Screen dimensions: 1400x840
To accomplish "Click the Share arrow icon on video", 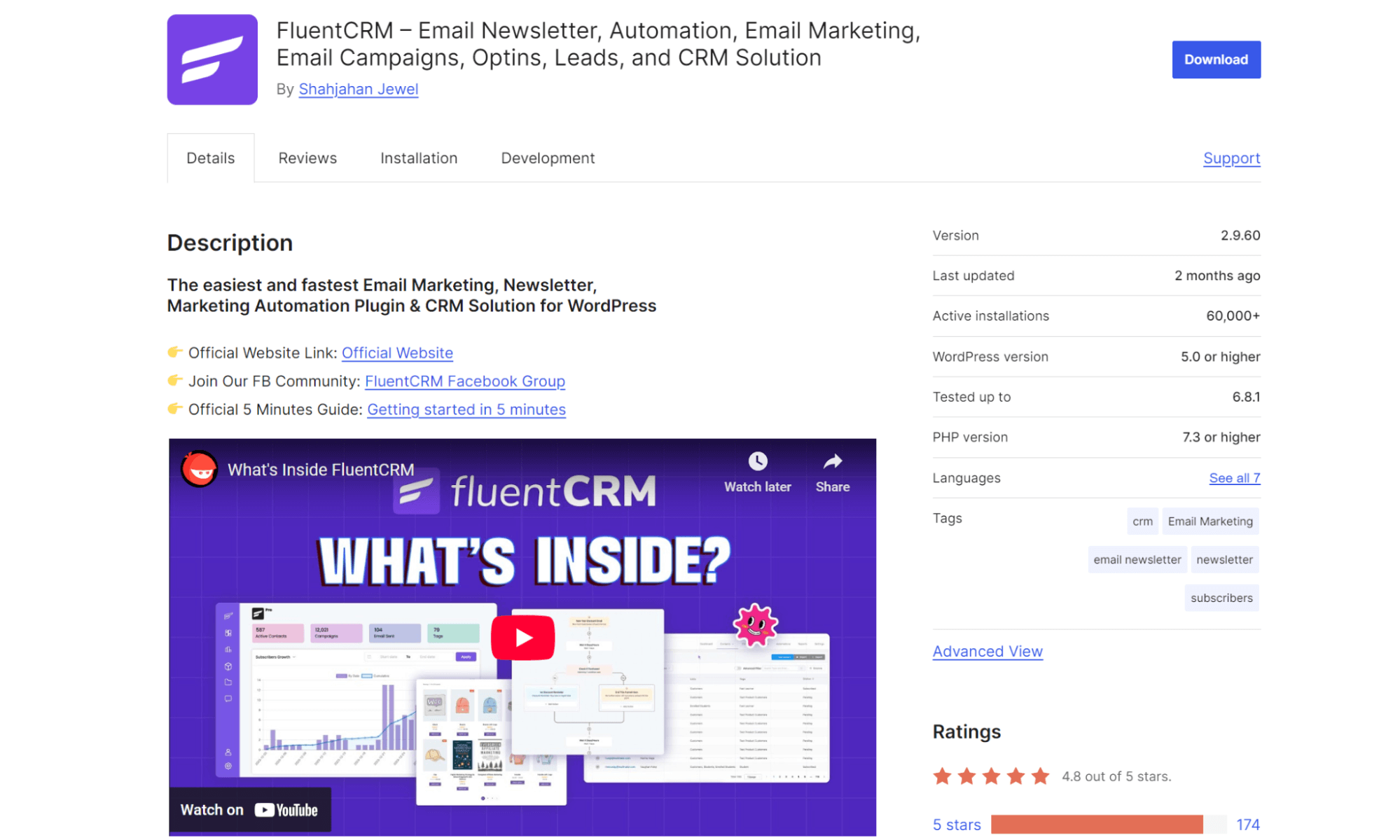I will tap(832, 461).
